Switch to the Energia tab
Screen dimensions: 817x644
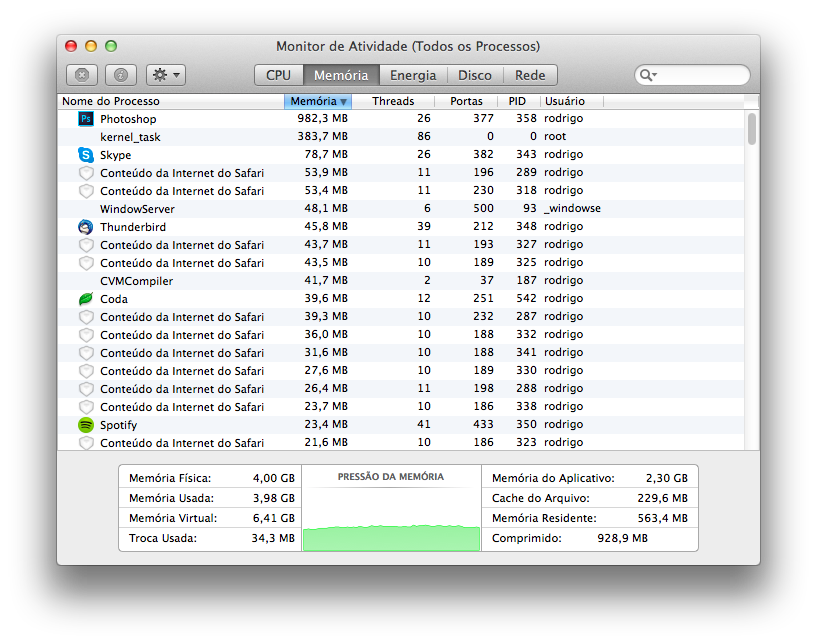click(413, 75)
